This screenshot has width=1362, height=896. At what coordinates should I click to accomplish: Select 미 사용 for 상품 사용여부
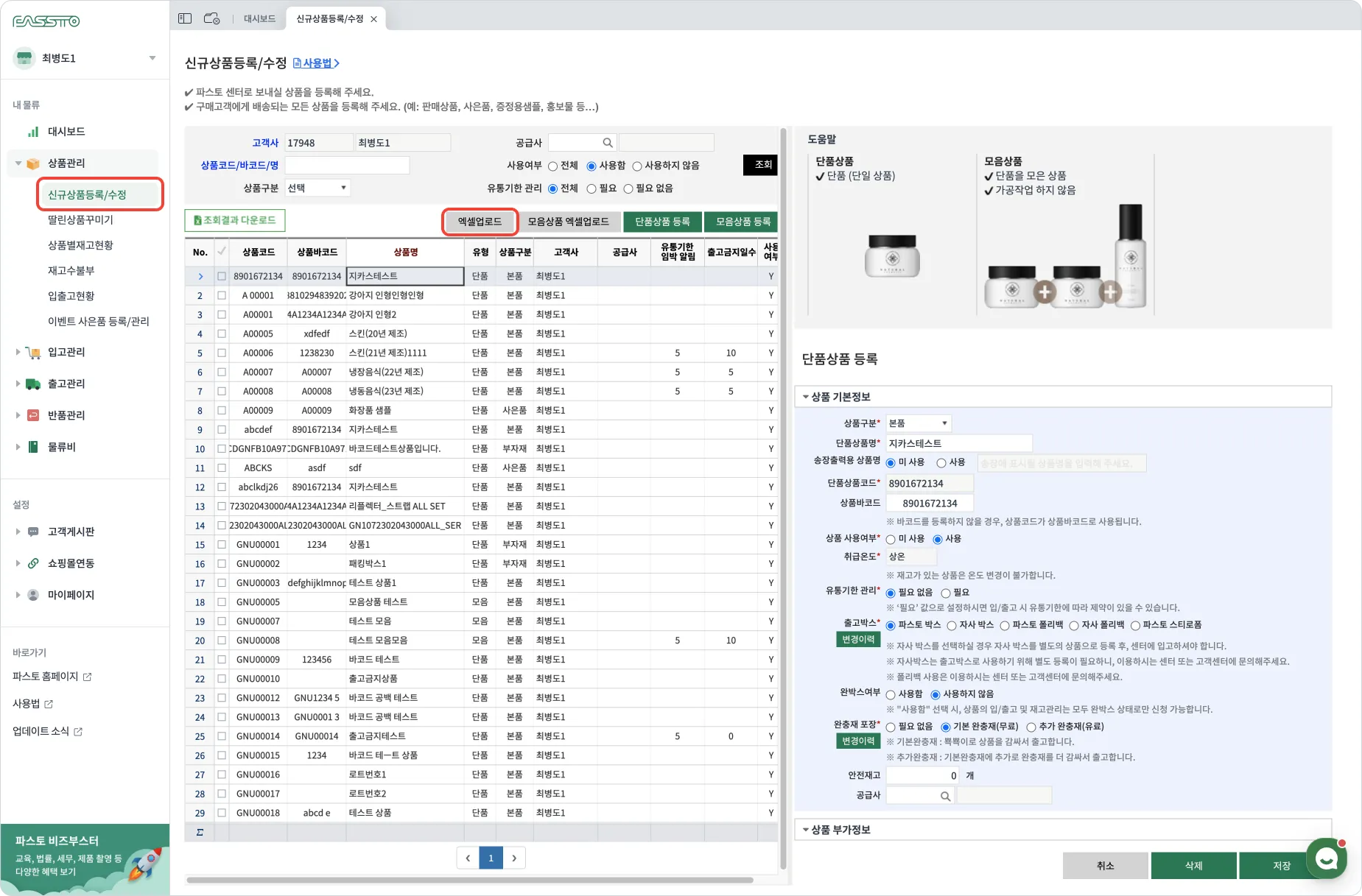tap(891, 540)
